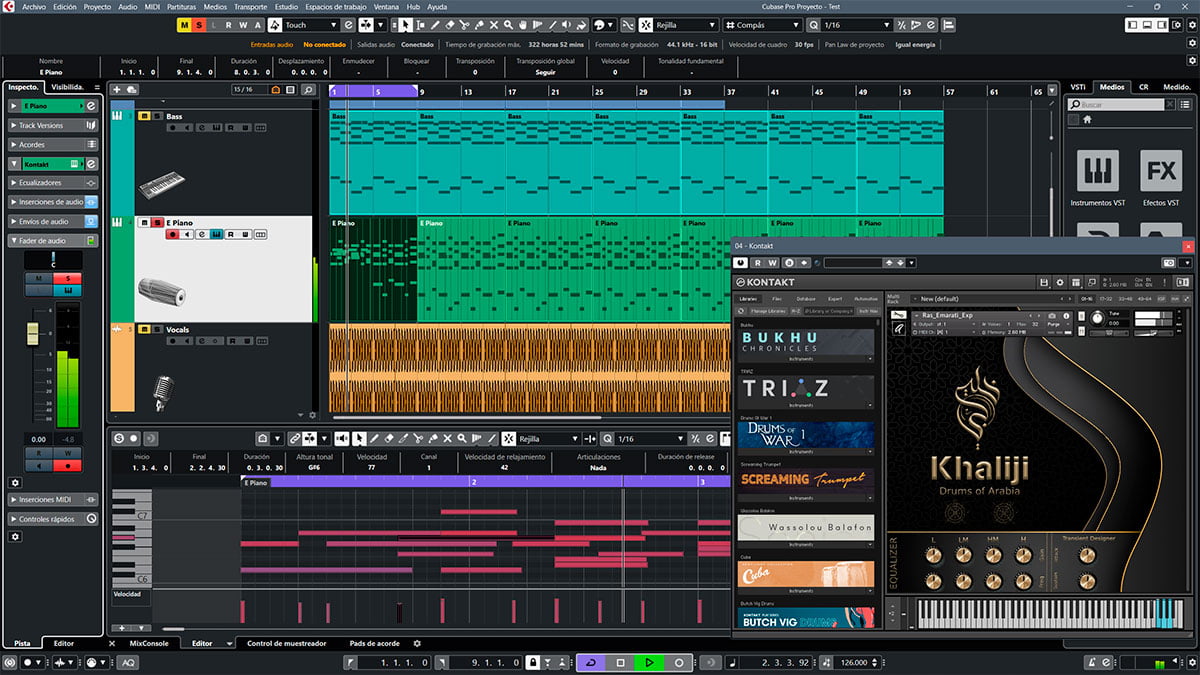Click the add track plus icon
1200x675 pixels.
tap(116, 89)
